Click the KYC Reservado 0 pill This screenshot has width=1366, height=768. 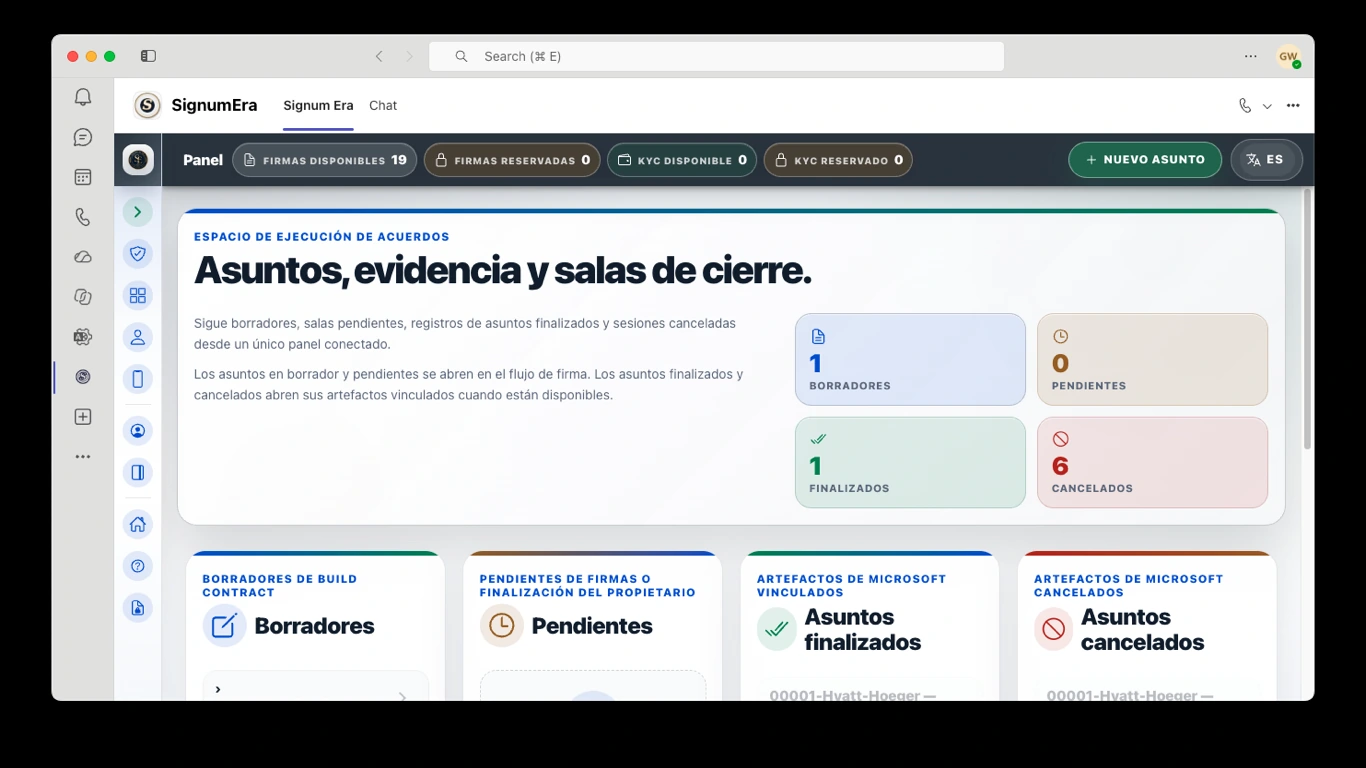tap(838, 160)
